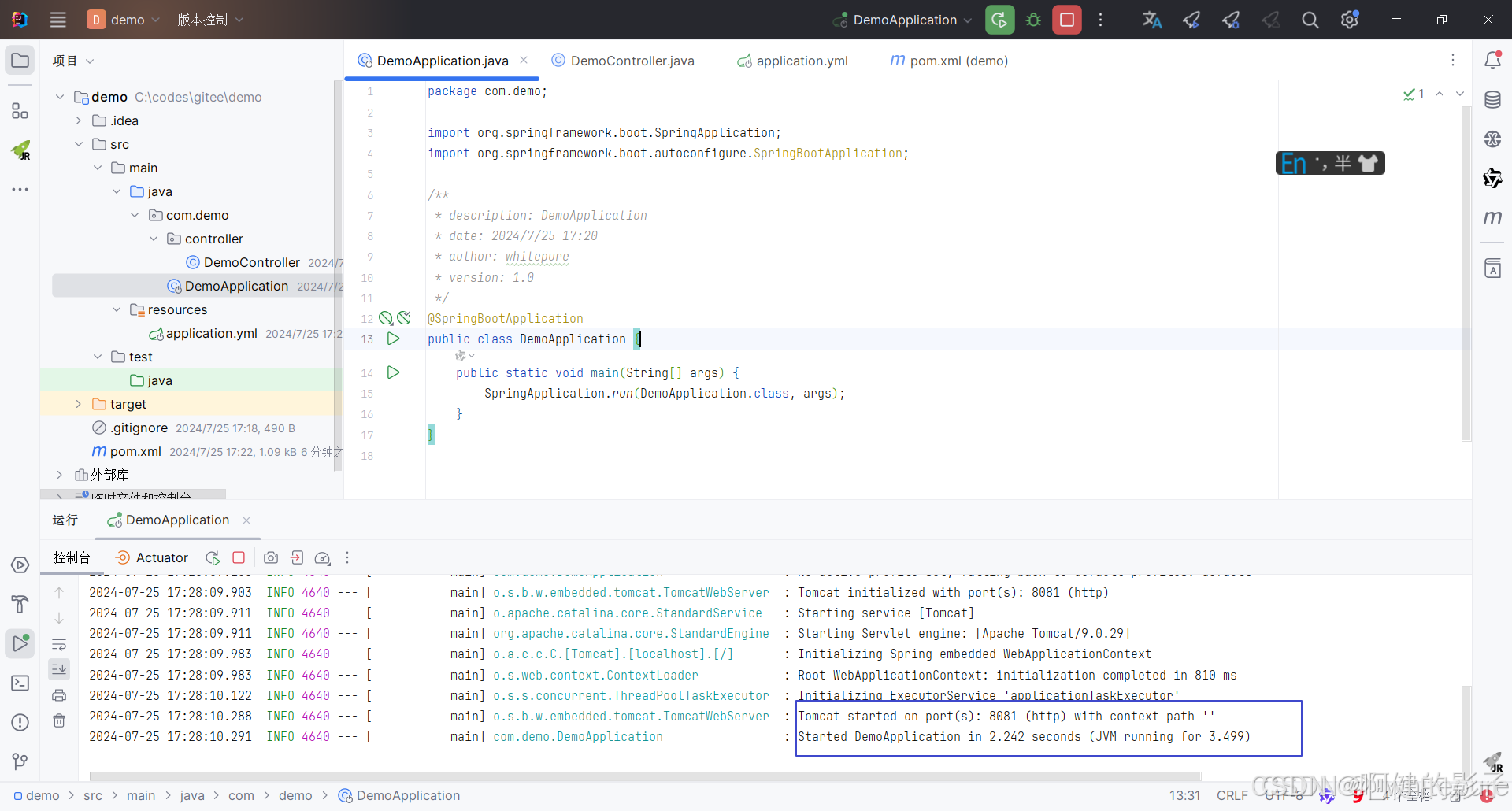Image resolution: width=1512 pixels, height=811 pixels.
Task: Click the 13:31 caret position indicator
Action: click(x=1184, y=795)
